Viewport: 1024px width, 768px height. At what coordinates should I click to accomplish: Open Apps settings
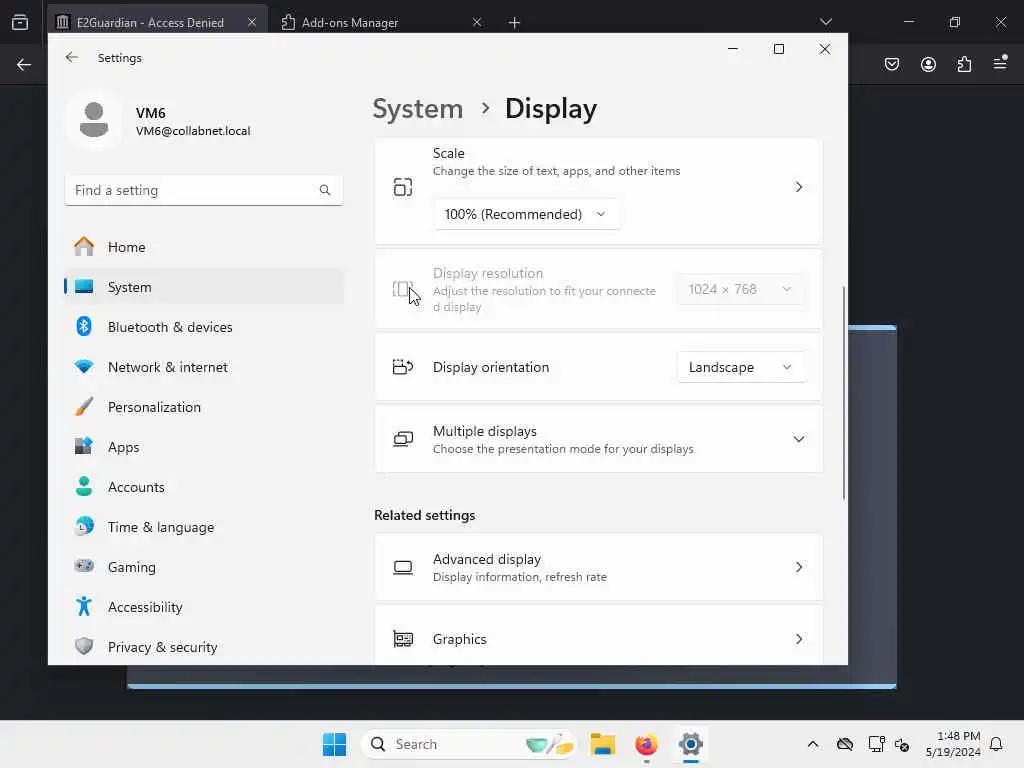coord(204,447)
